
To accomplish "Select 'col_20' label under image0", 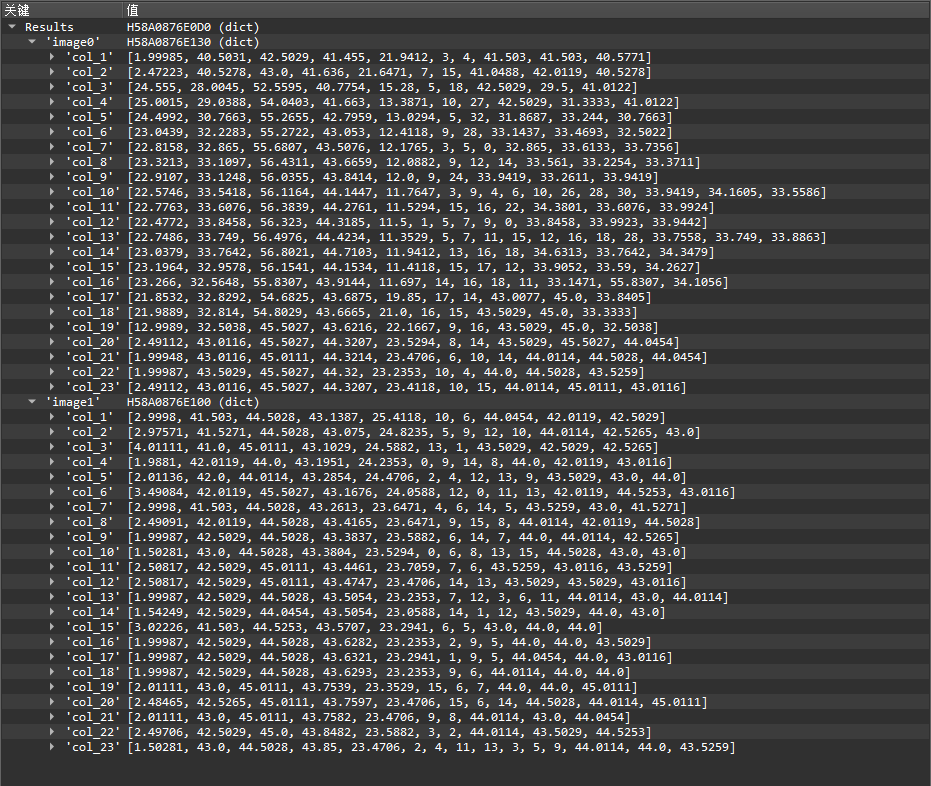I will (x=93, y=342).
